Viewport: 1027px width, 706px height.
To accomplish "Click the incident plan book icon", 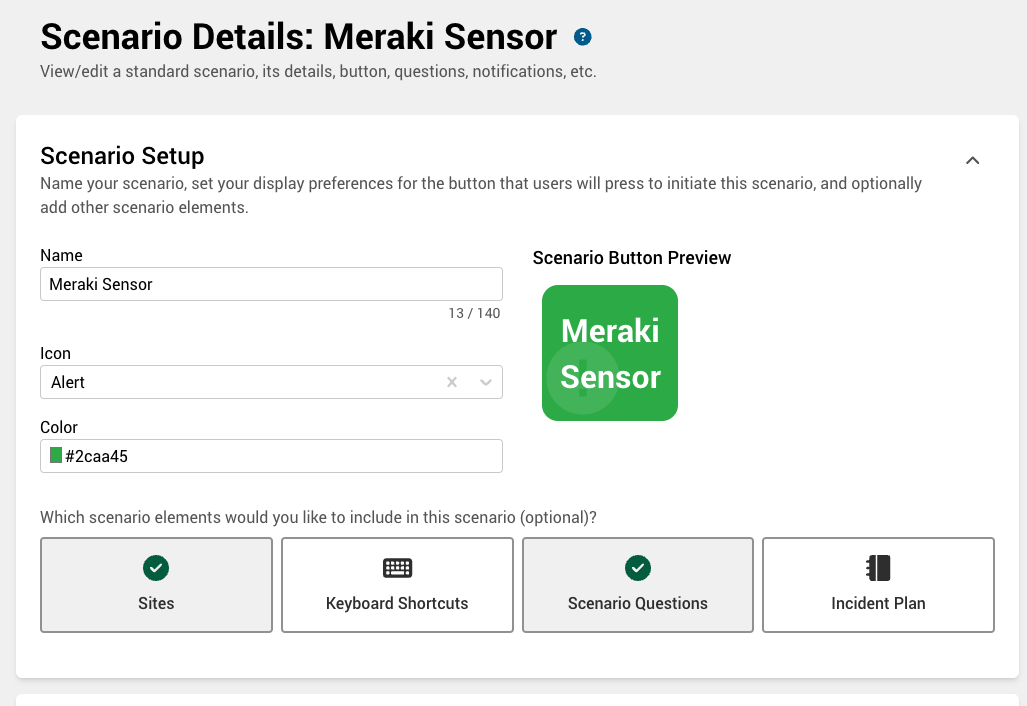I will pos(878,567).
